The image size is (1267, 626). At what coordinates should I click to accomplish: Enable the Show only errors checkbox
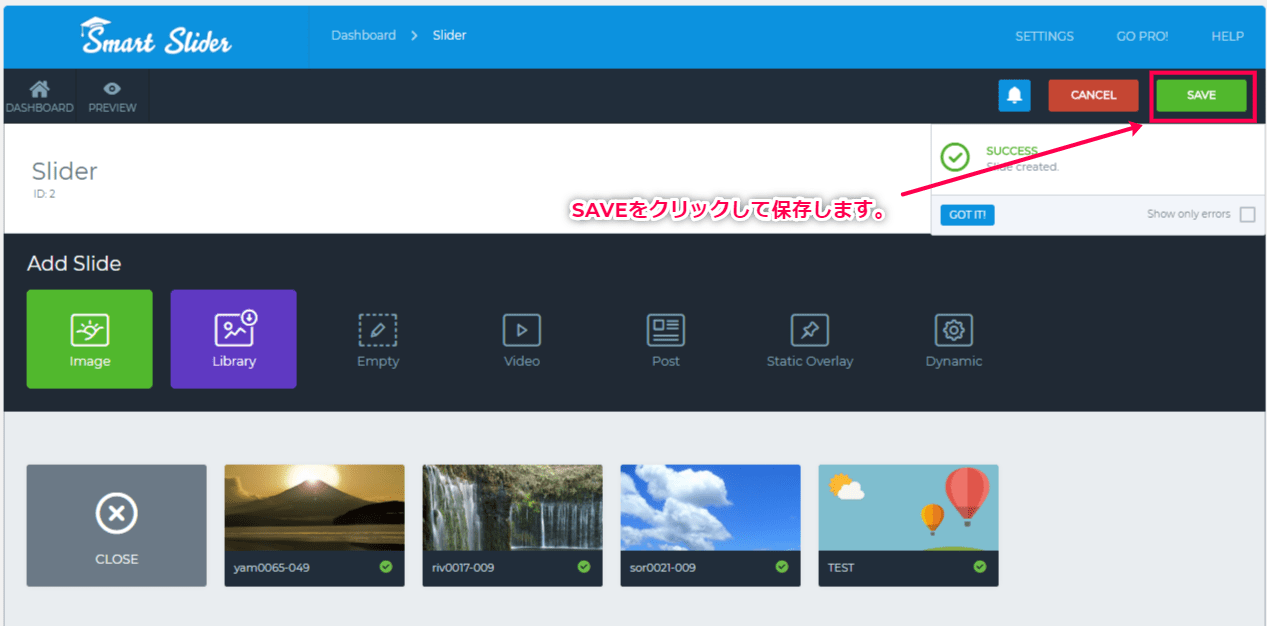[1247, 215]
